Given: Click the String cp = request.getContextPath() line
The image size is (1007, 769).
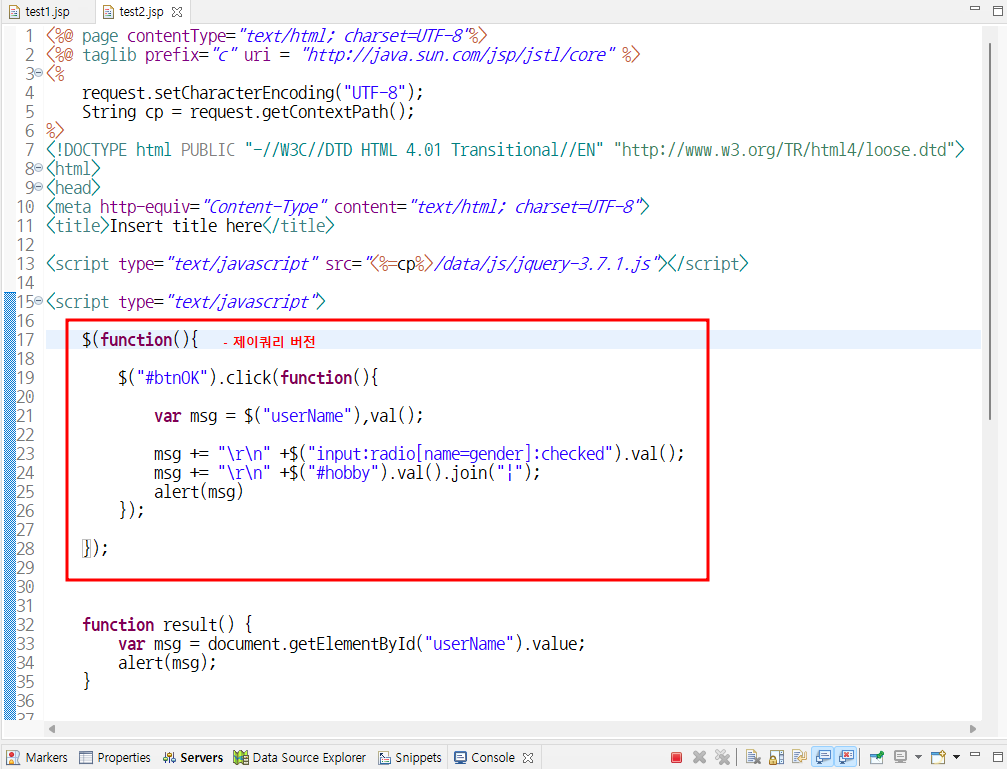Looking at the screenshot, I should click(x=248, y=112).
